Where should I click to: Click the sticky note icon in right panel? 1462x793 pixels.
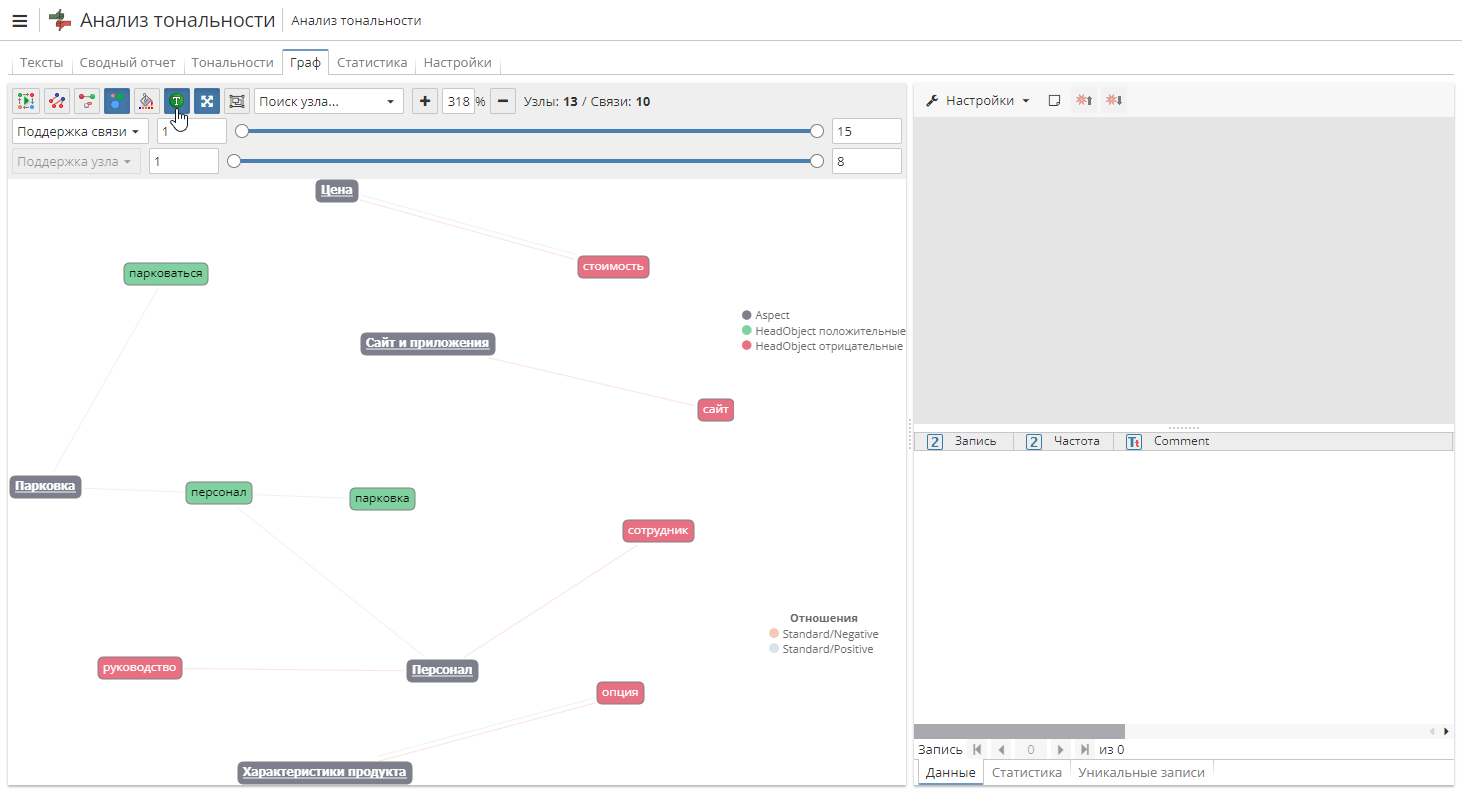[1054, 101]
